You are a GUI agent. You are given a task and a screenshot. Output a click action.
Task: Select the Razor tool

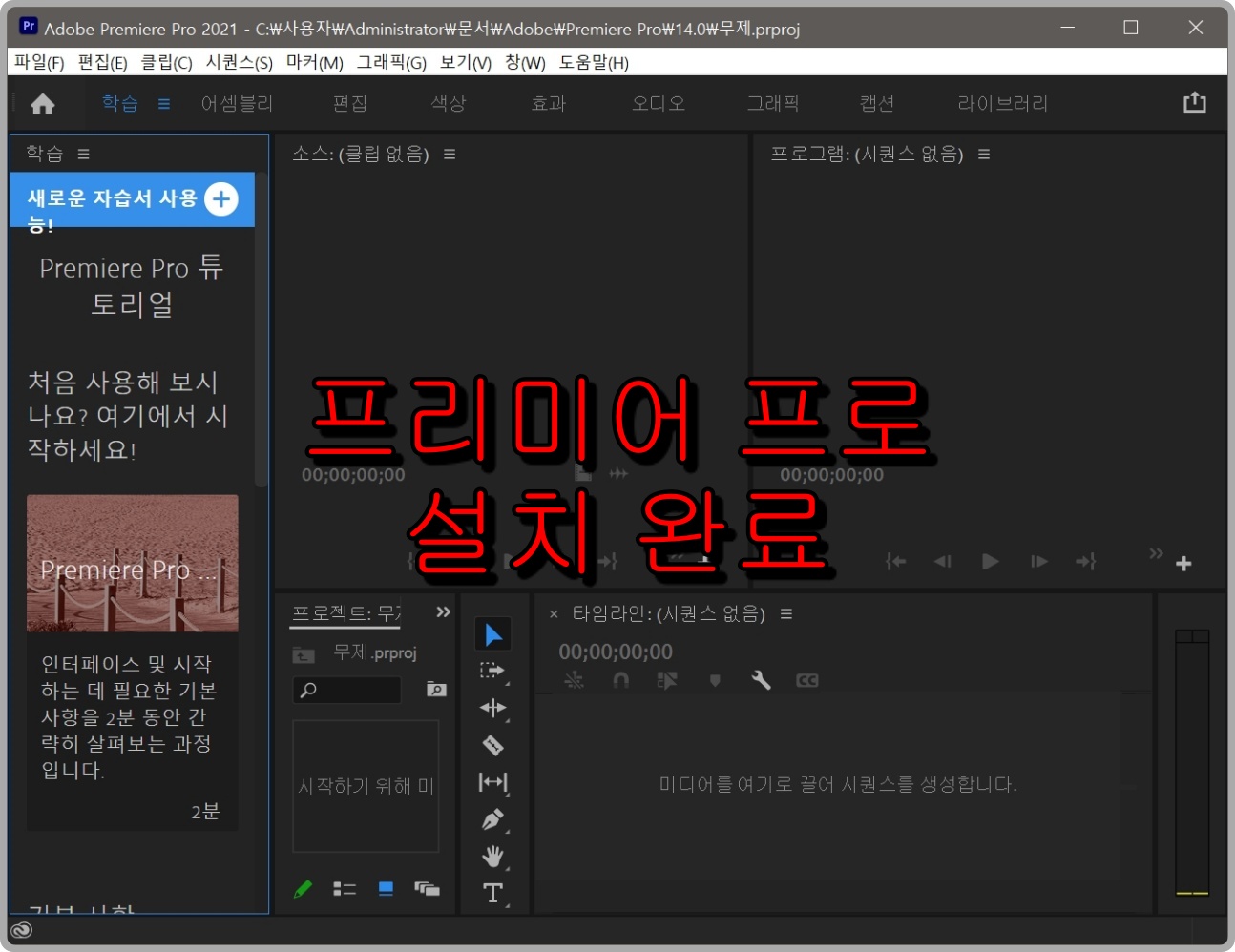493,744
